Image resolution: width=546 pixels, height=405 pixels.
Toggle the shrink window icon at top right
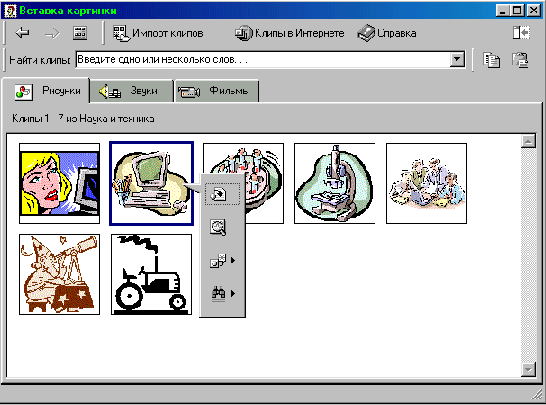coord(522,33)
